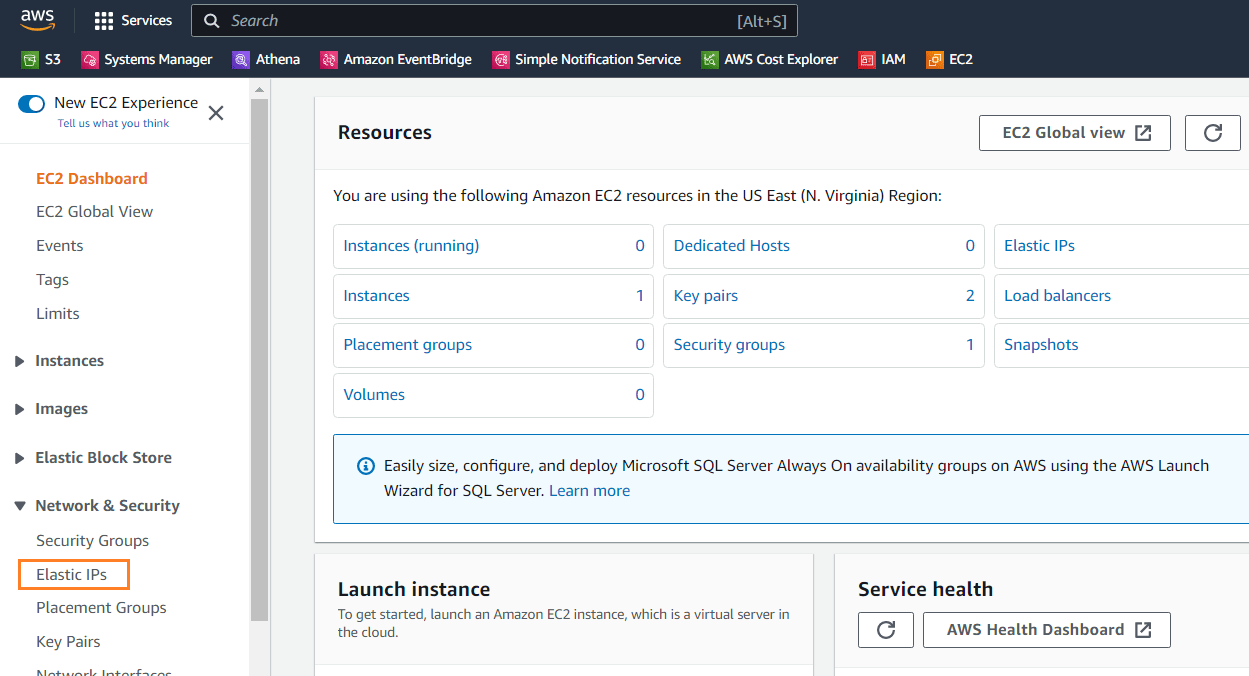Open Instances (running) resource link
The width and height of the screenshot is (1249, 676).
point(411,246)
